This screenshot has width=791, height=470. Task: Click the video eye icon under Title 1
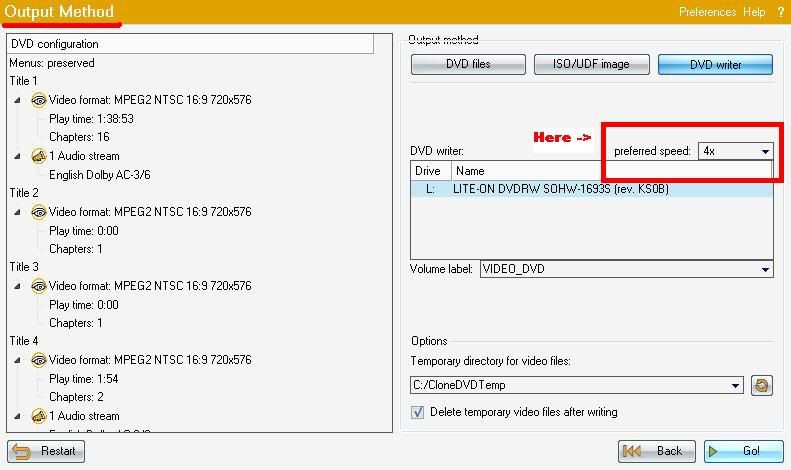[39, 100]
